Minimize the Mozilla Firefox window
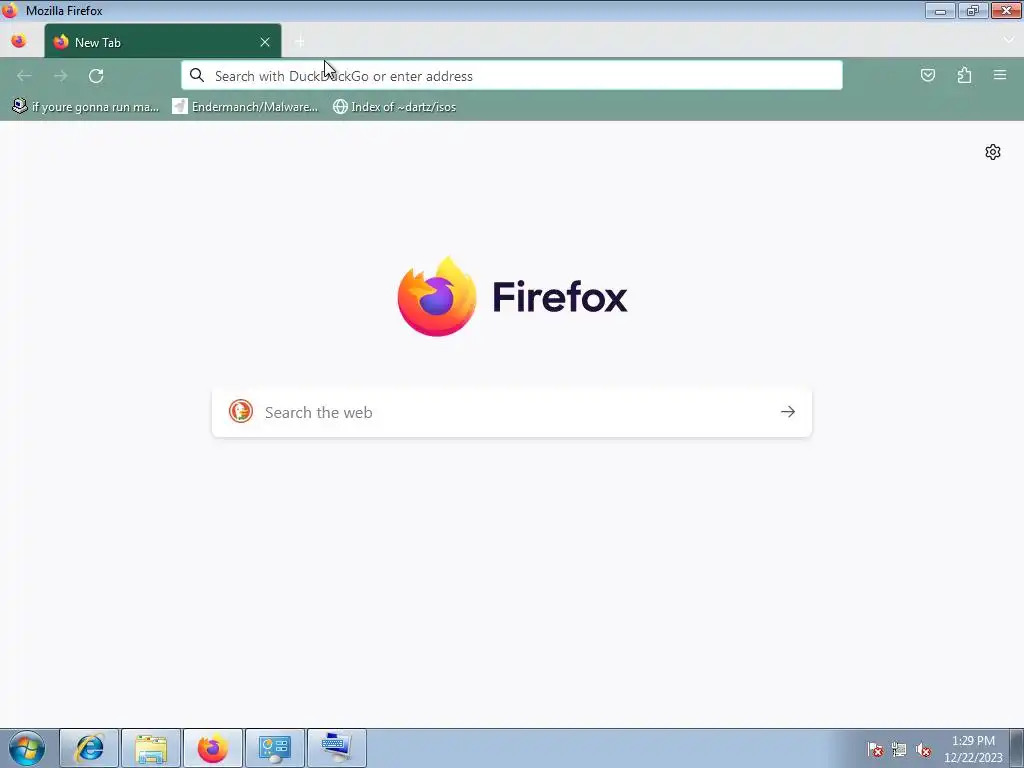 (940, 10)
